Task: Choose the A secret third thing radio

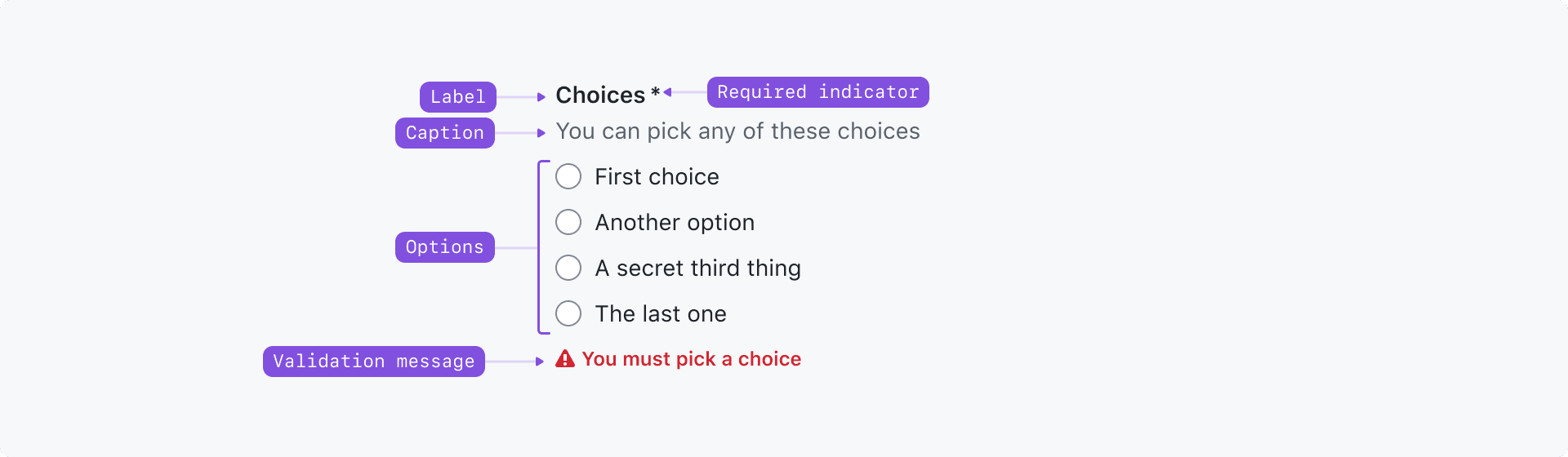Action: (568, 268)
